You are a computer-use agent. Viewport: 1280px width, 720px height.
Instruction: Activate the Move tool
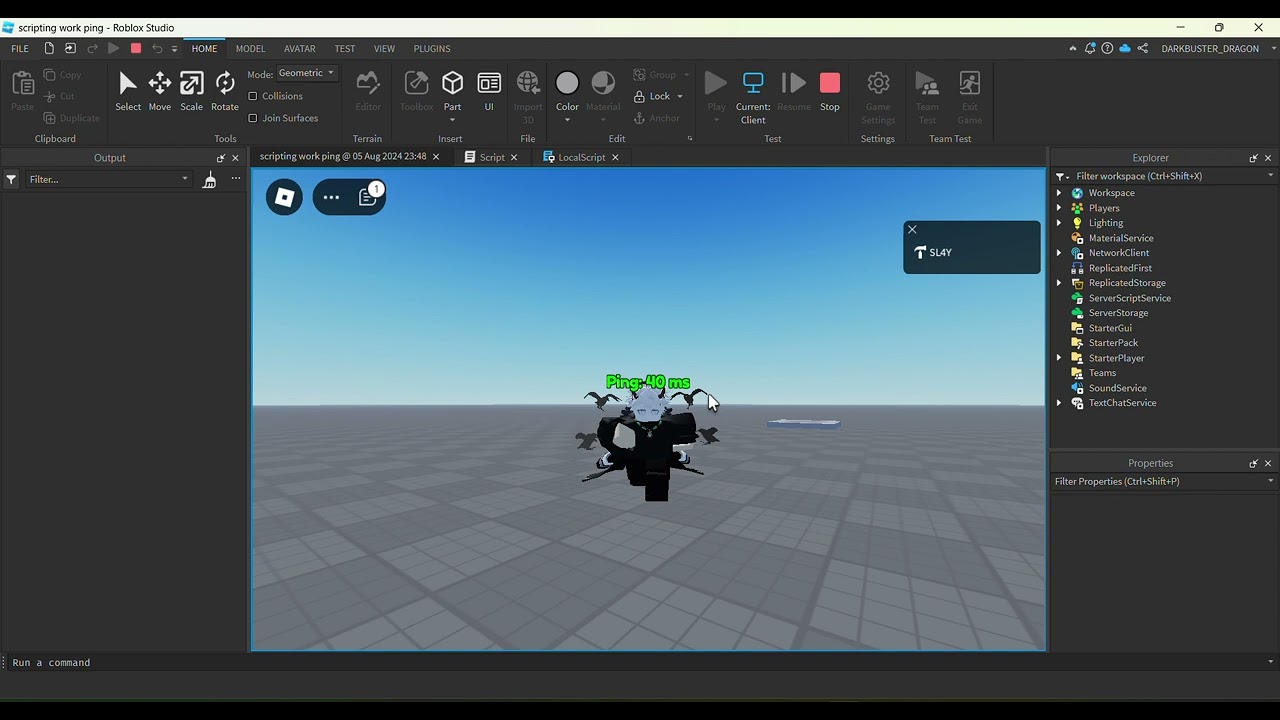coord(160,91)
